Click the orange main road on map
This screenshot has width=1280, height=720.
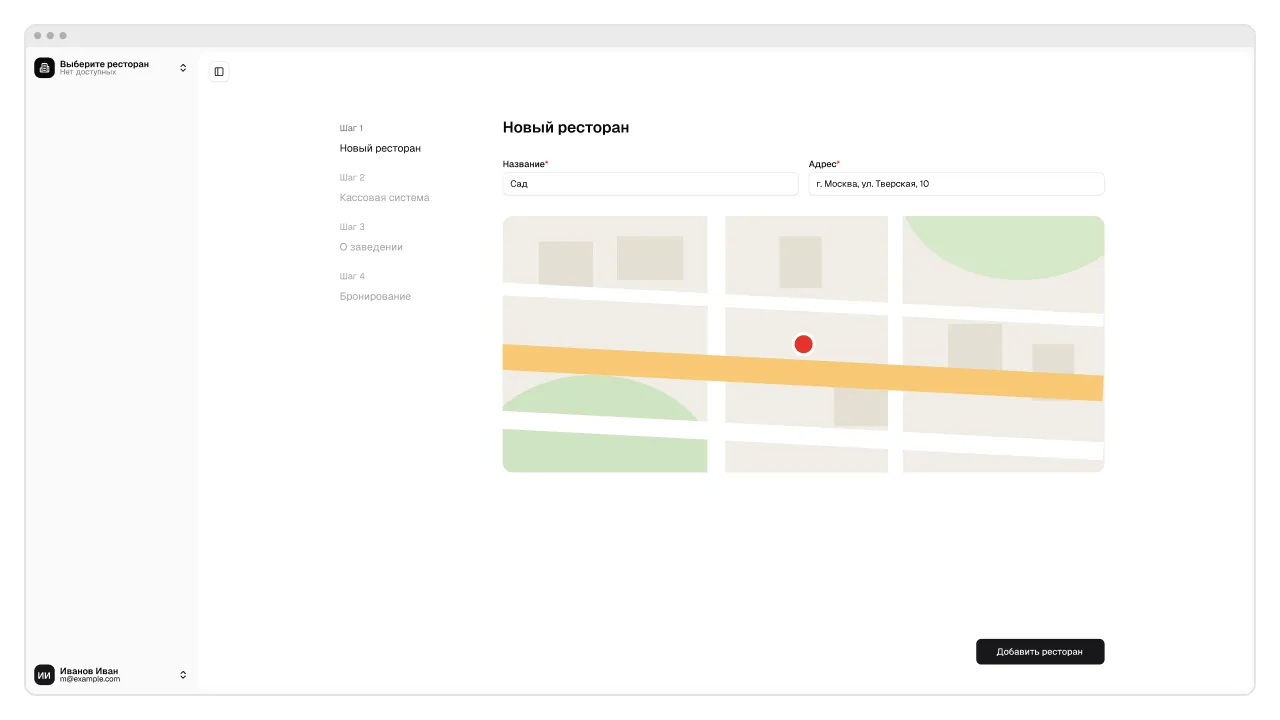pos(803,373)
